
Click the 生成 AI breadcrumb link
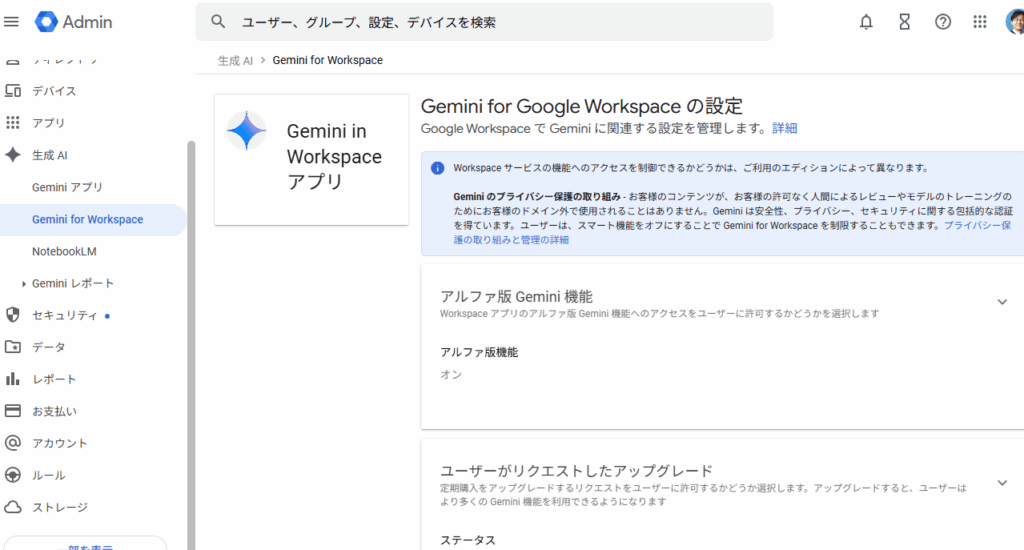235,60
